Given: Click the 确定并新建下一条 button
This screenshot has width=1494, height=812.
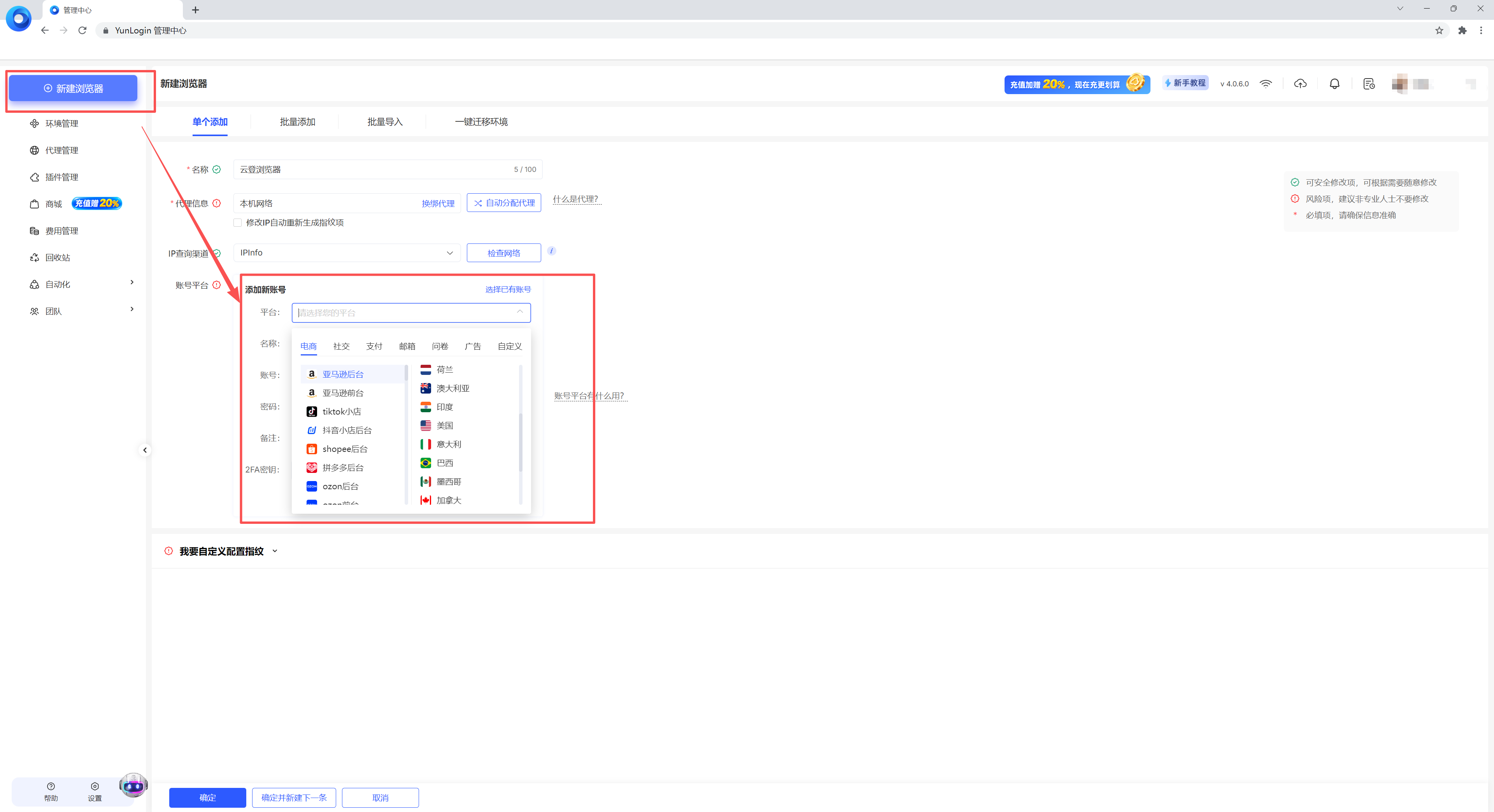Looking at the screenshot, I should [294, 798].
